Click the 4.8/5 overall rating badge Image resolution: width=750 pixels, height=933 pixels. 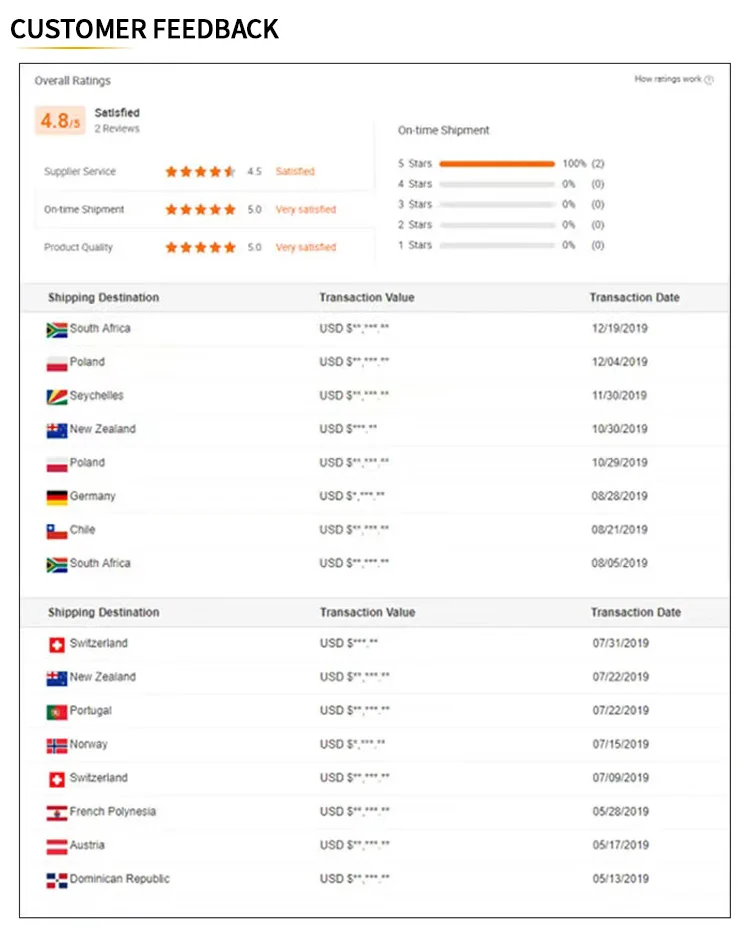[60, 121]
